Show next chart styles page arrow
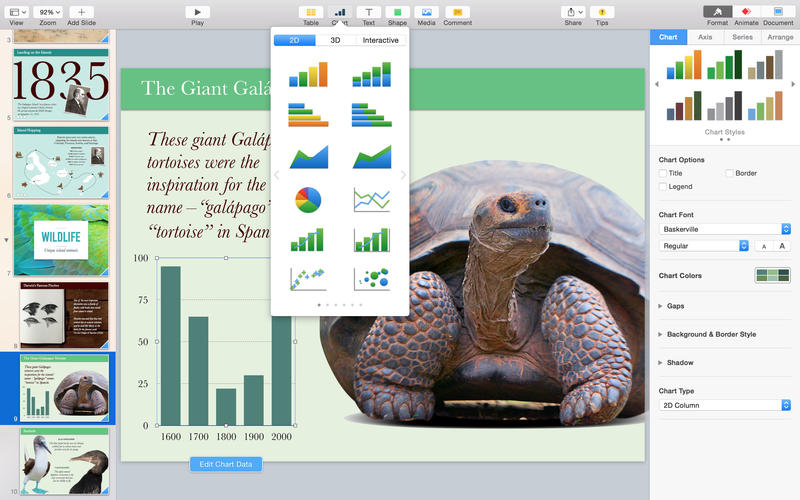800x500 pixels. 793,84
